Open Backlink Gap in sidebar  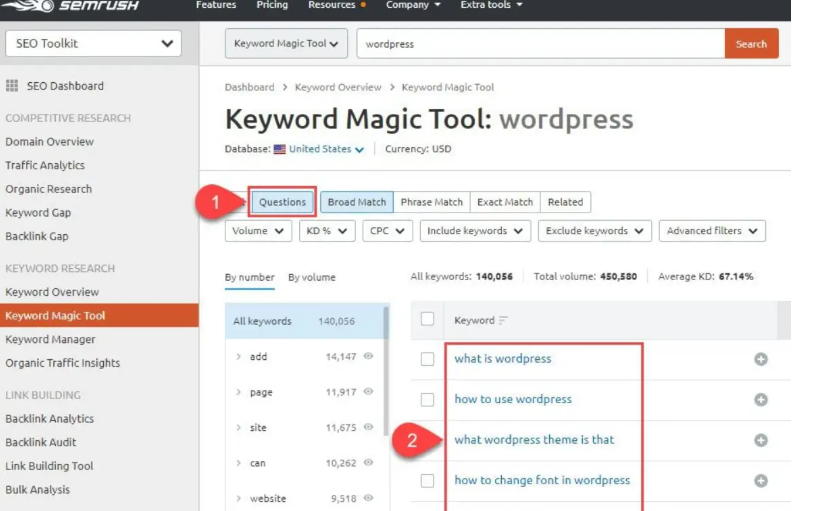coord(37,236)
